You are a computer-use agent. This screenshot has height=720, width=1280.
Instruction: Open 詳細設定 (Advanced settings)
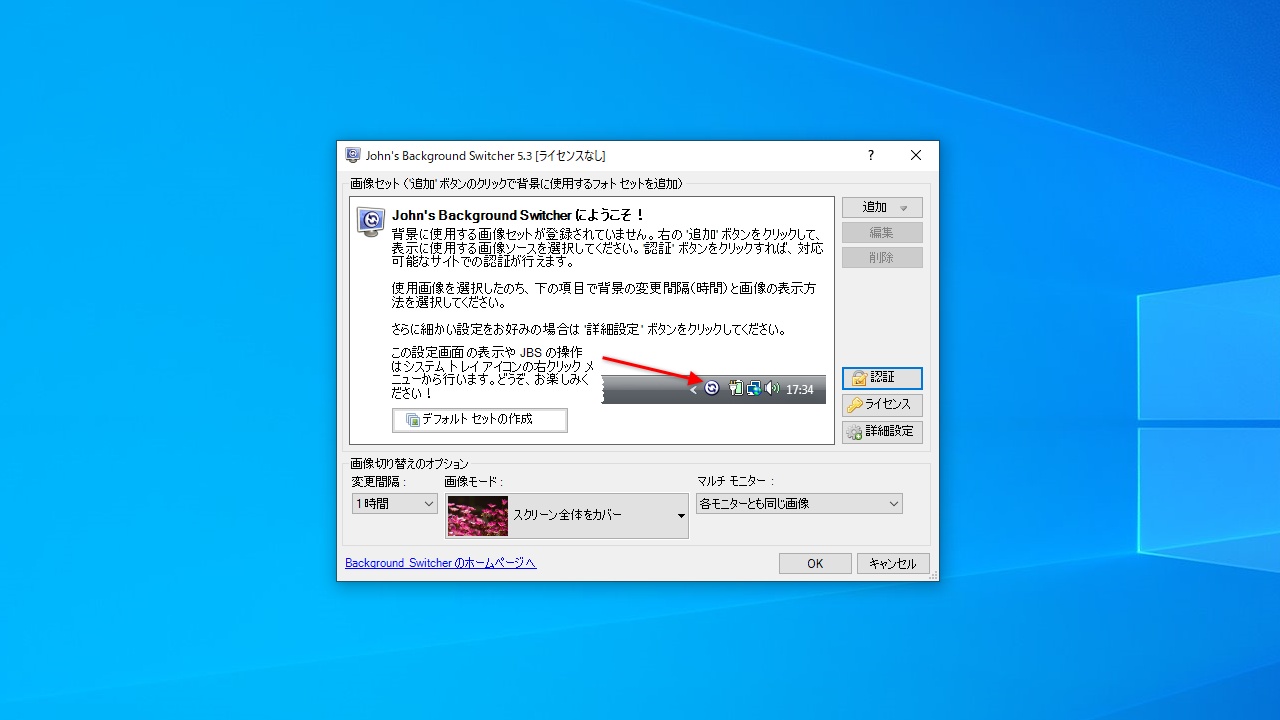[x=882, y=432]
